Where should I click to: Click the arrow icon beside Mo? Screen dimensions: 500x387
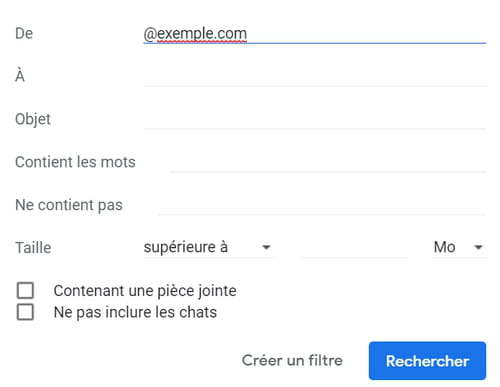click(x=478, y=247)
